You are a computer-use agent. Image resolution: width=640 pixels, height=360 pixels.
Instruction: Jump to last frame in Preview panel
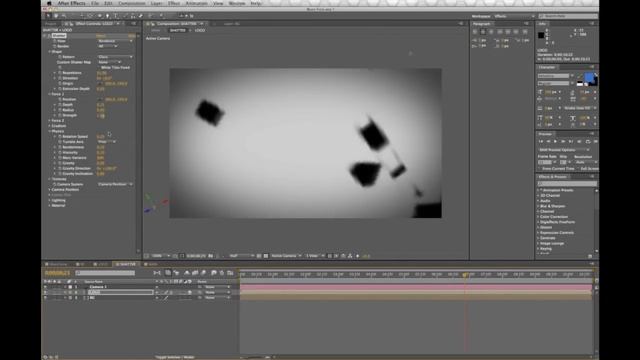tap(571, 141)
